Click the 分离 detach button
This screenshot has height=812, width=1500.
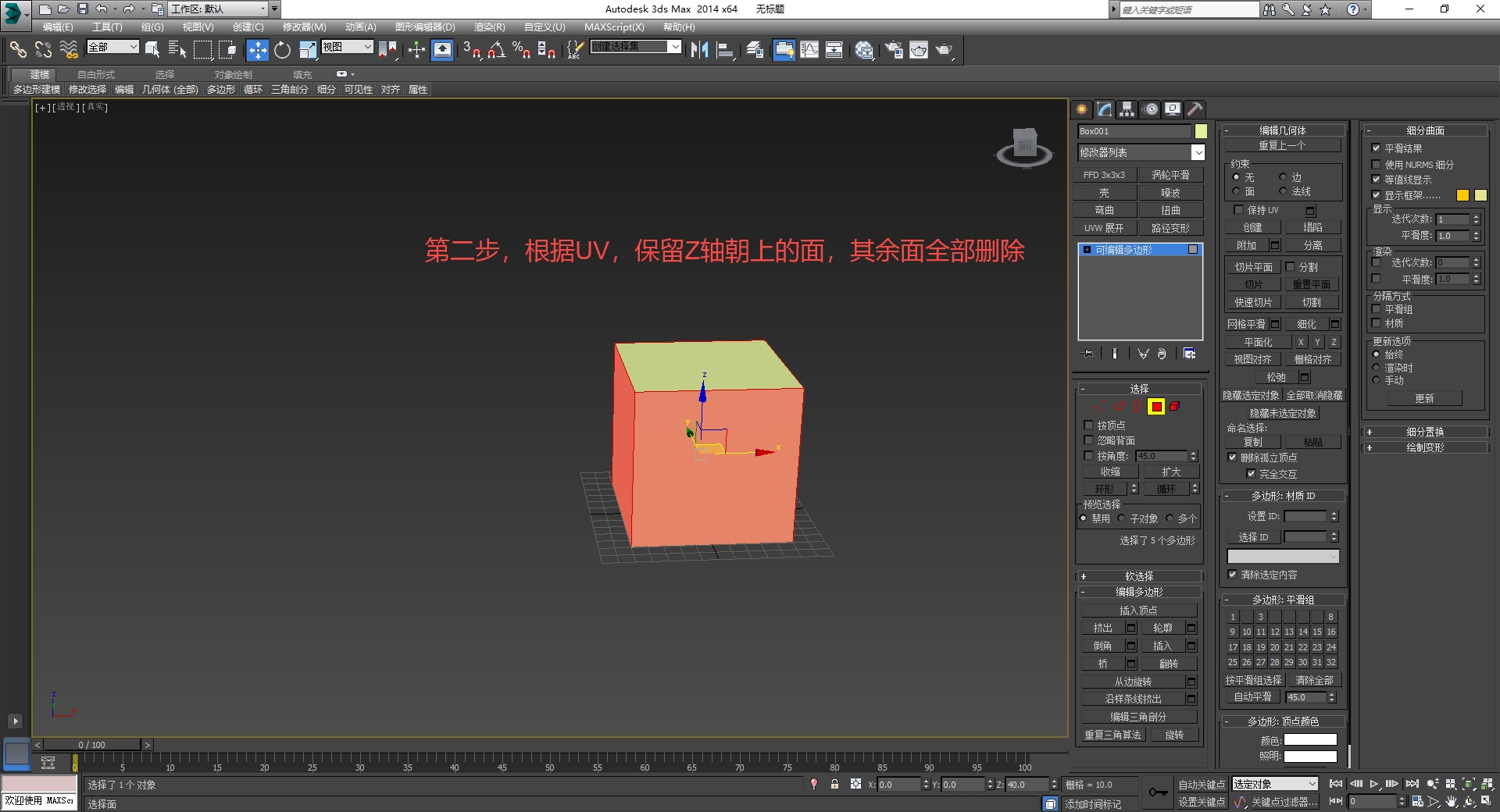point(1312,245)
